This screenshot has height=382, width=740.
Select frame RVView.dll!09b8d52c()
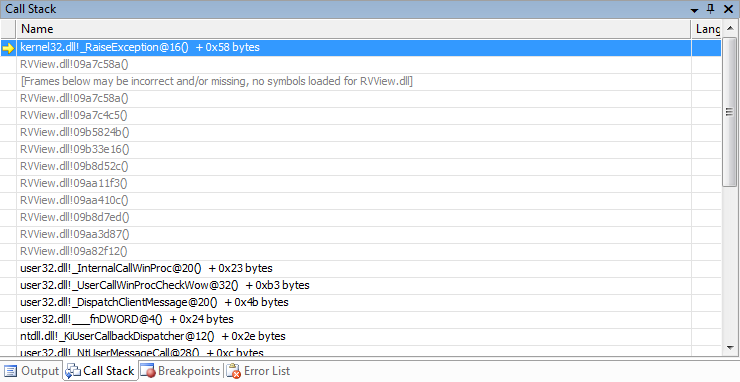click(361, 166)
